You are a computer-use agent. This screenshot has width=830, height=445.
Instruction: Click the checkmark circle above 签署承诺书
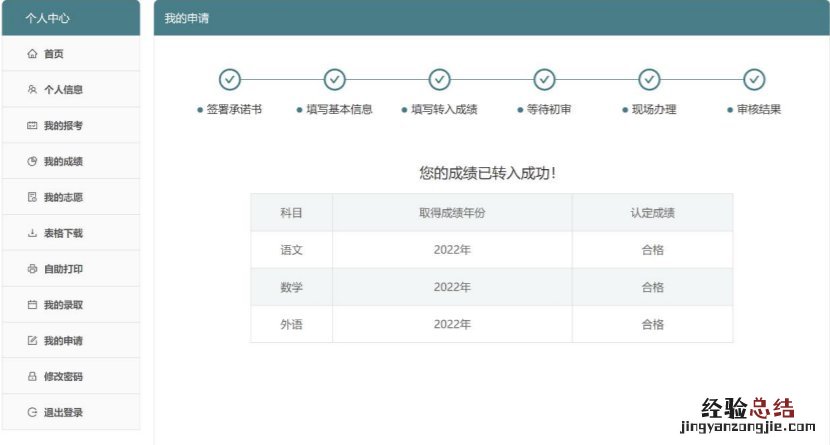tap(230, 79)
